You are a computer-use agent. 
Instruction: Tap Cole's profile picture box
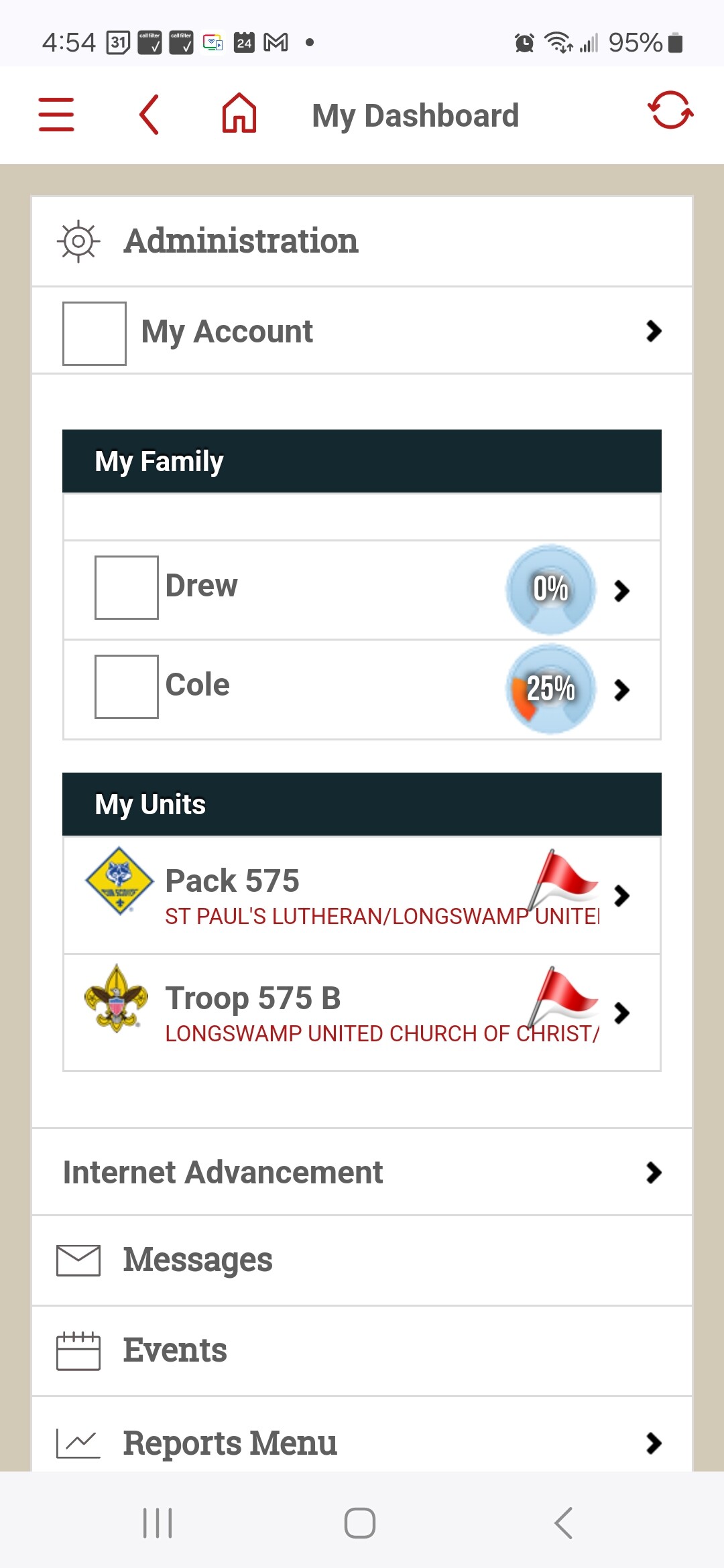[x=127, y=687]
